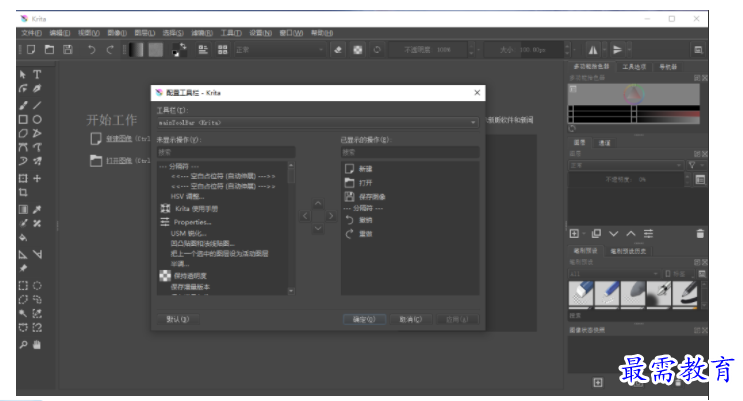Click the opacity slider in toolbar
The image size is (743, 401).
[428, 50]
